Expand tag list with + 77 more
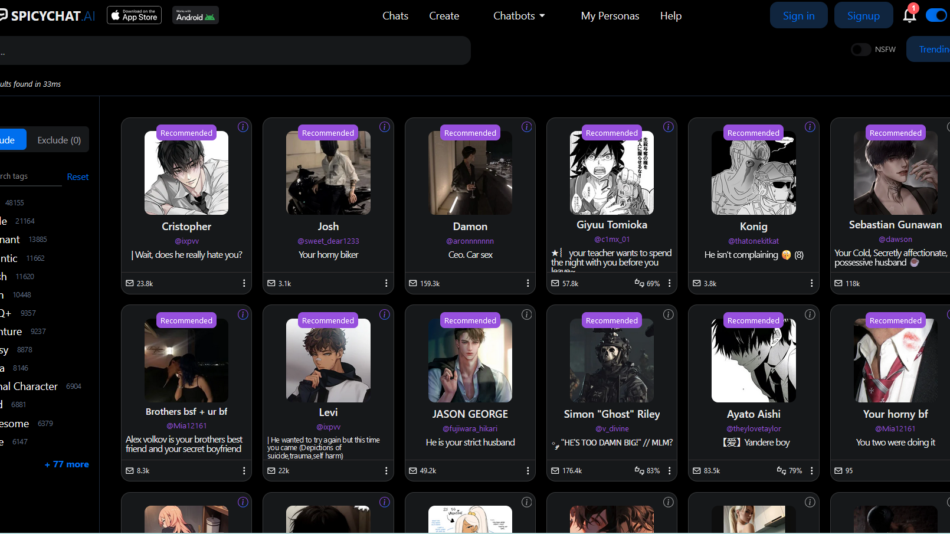The width and height of the screenshot is (950, 534). tap(66, 464)
